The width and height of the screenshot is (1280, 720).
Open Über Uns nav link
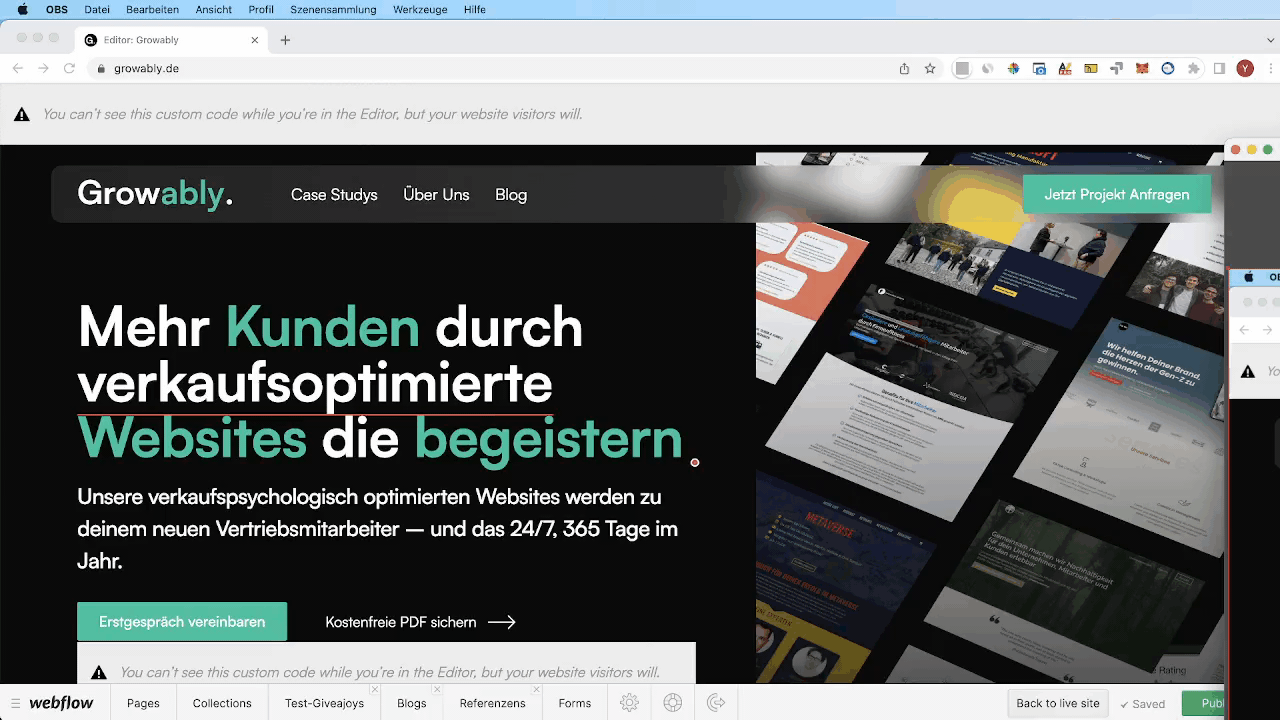point(436,194)
